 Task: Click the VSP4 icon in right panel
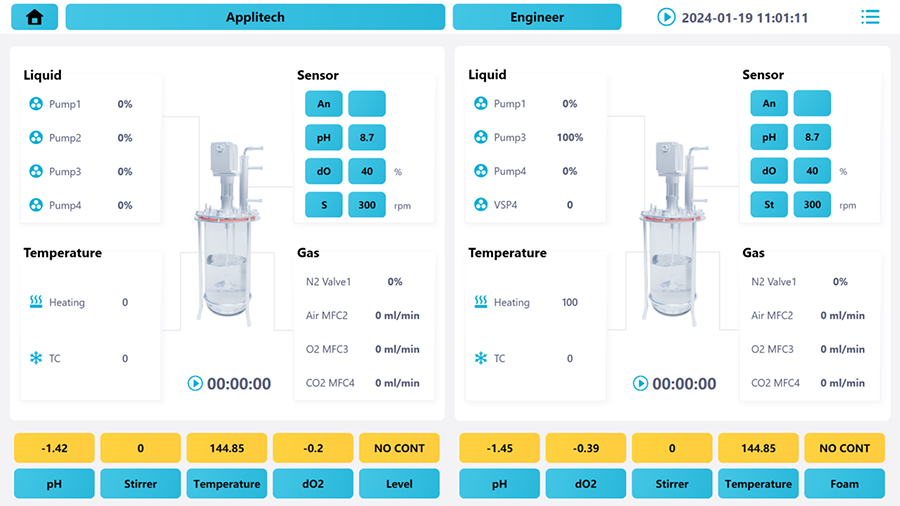481,205
